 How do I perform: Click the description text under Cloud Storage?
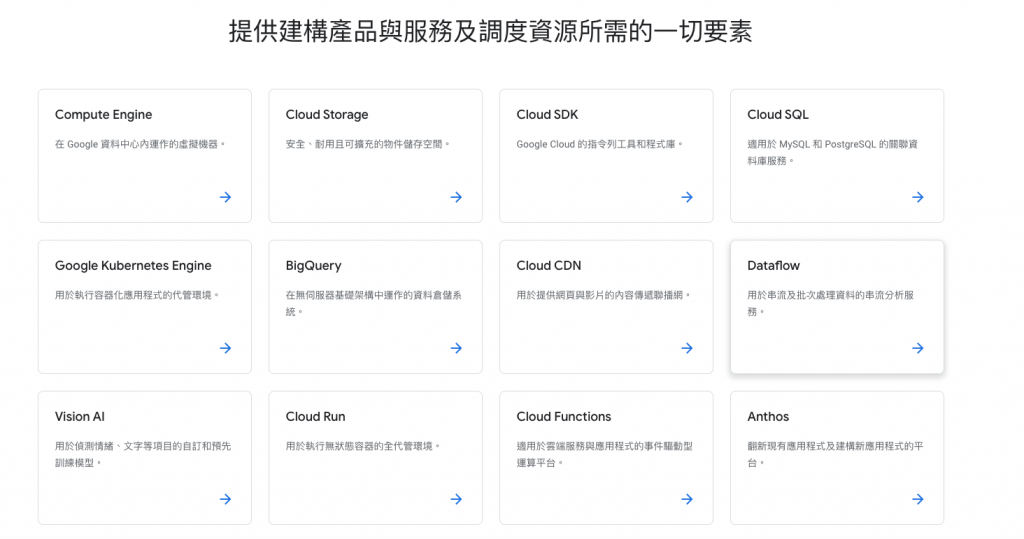368,144
